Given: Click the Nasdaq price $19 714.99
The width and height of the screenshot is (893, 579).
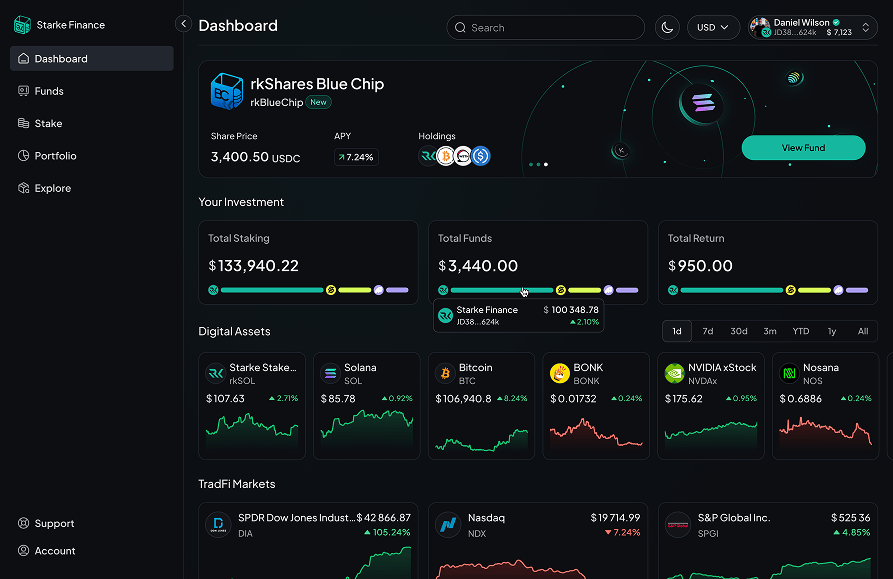Looking at the screenshot, I should click(x=615, y=518).
